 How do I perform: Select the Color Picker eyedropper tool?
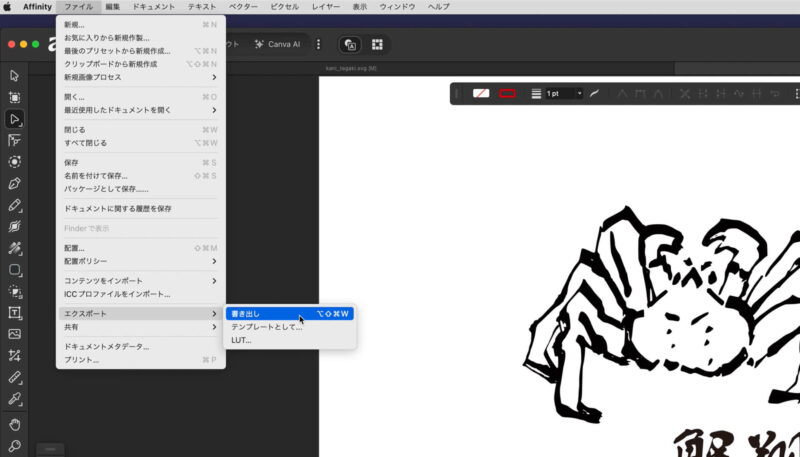pyautogui.click(x=14, y=399)
